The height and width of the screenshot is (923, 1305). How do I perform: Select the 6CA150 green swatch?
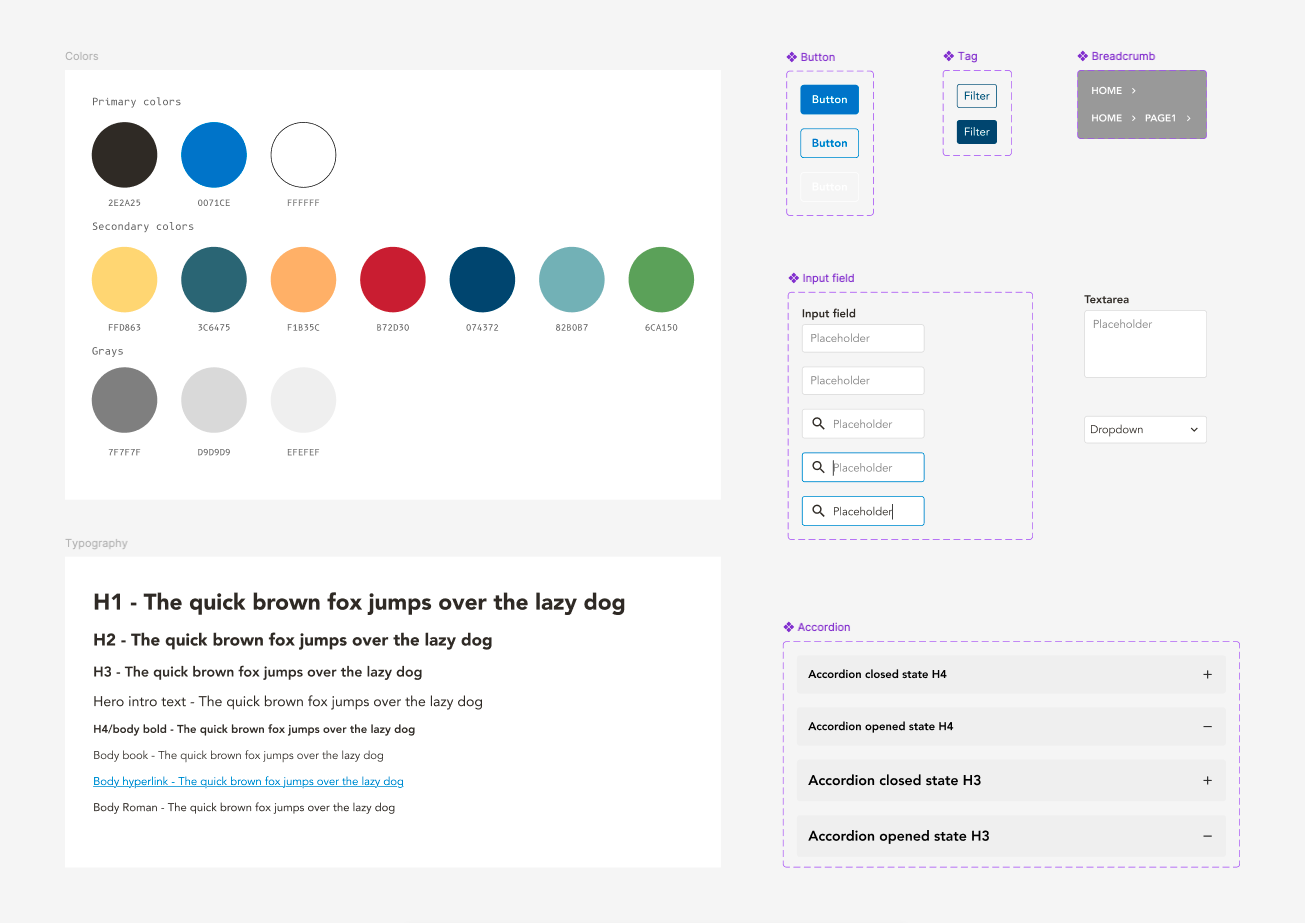coord(661,279)
